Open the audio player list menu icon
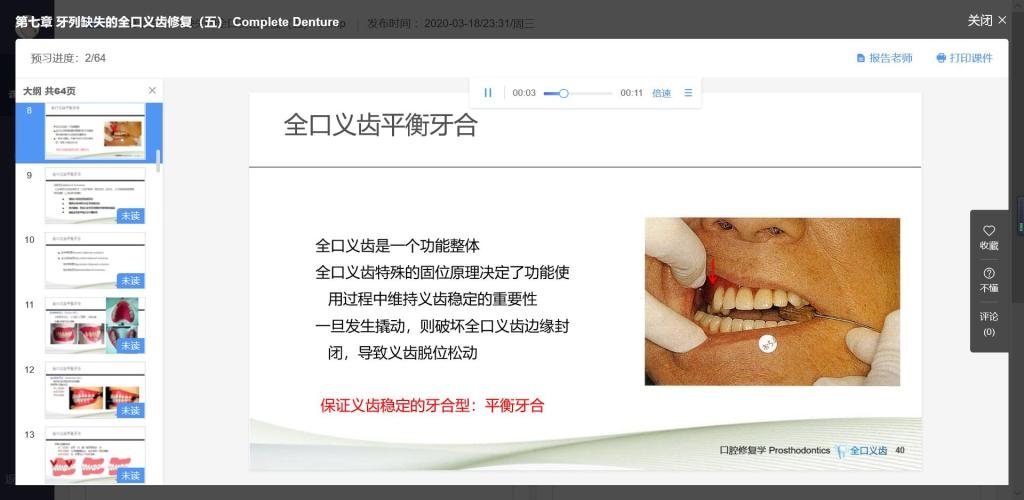 click(x=688, y=93)
